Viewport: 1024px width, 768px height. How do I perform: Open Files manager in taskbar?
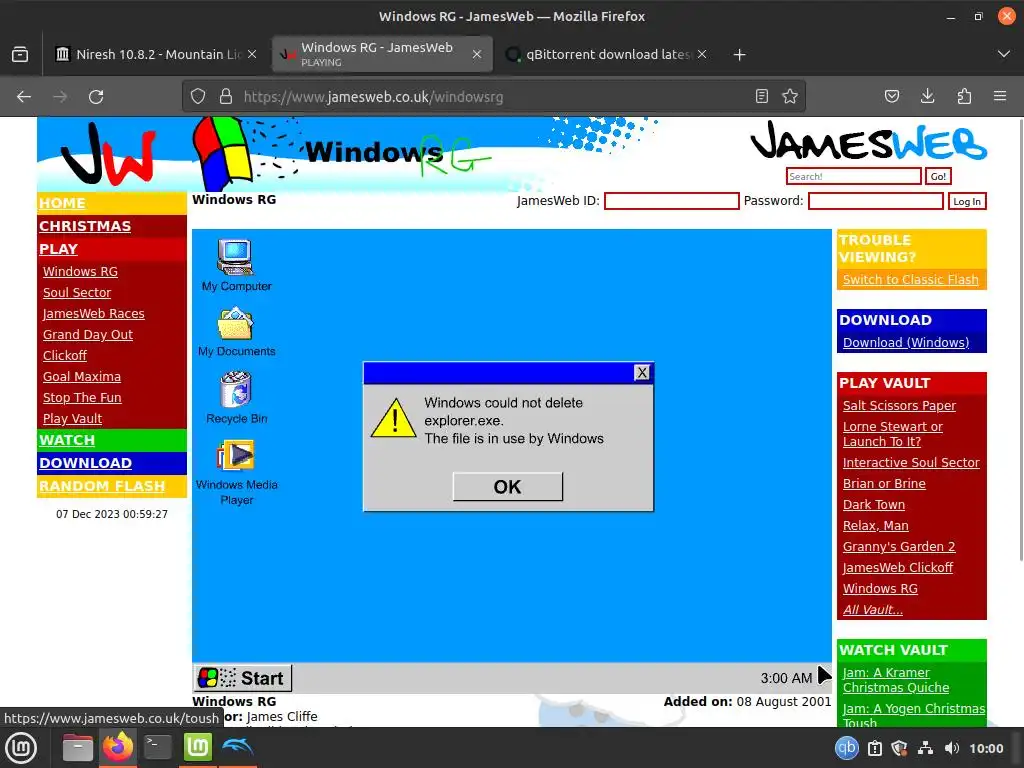[77, 748]
